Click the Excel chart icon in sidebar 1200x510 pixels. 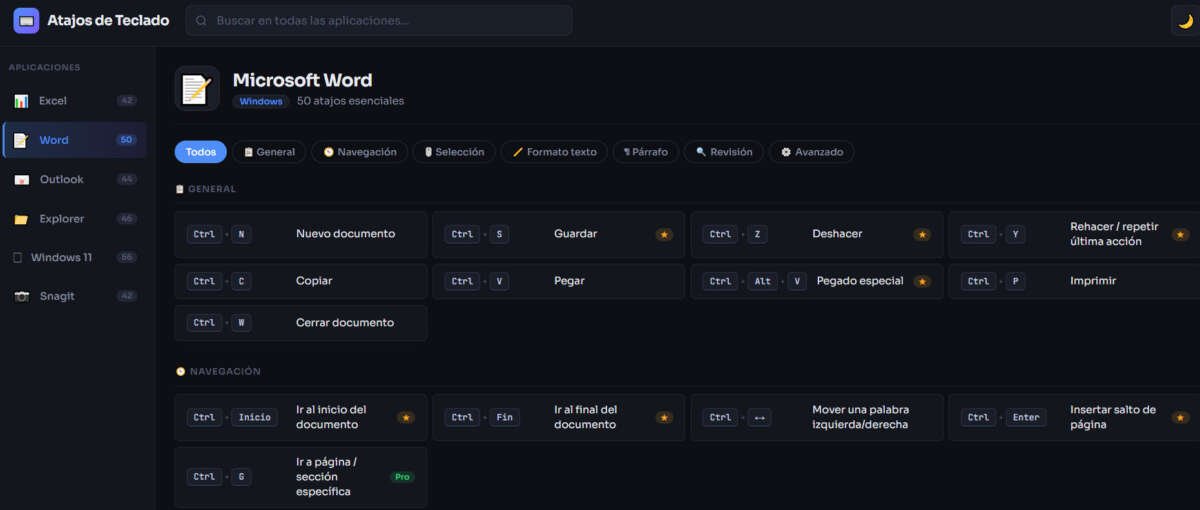point(21,101)
